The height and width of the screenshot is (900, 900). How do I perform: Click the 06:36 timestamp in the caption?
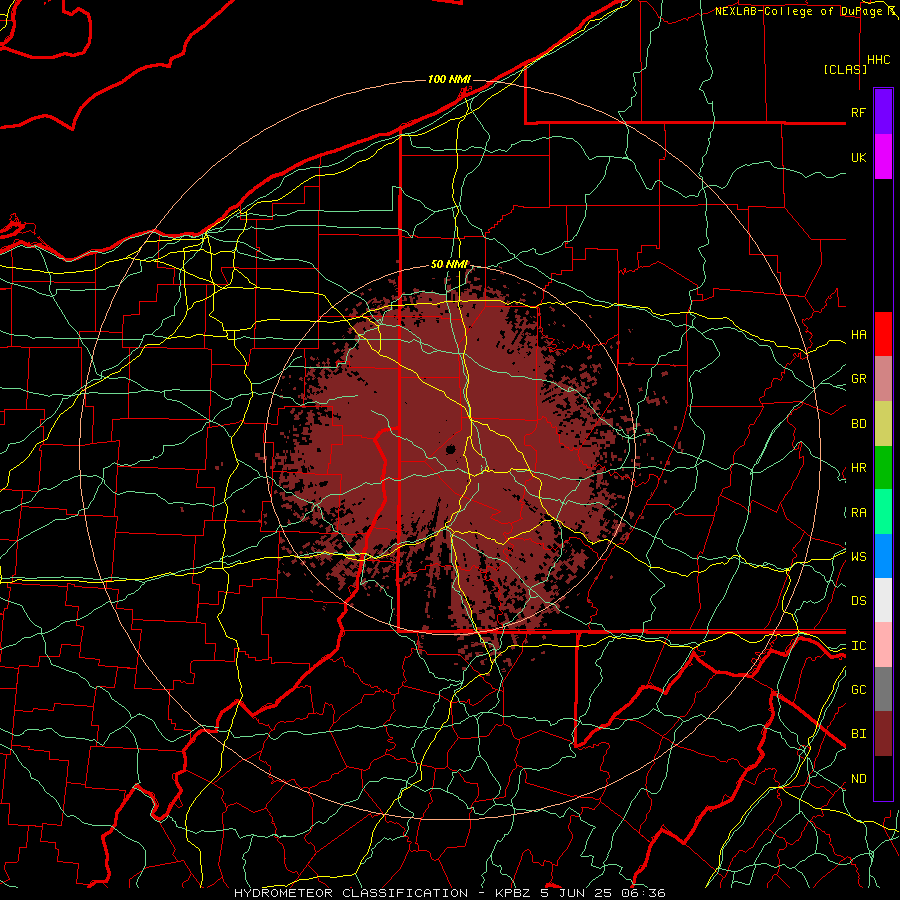[645, 893]
